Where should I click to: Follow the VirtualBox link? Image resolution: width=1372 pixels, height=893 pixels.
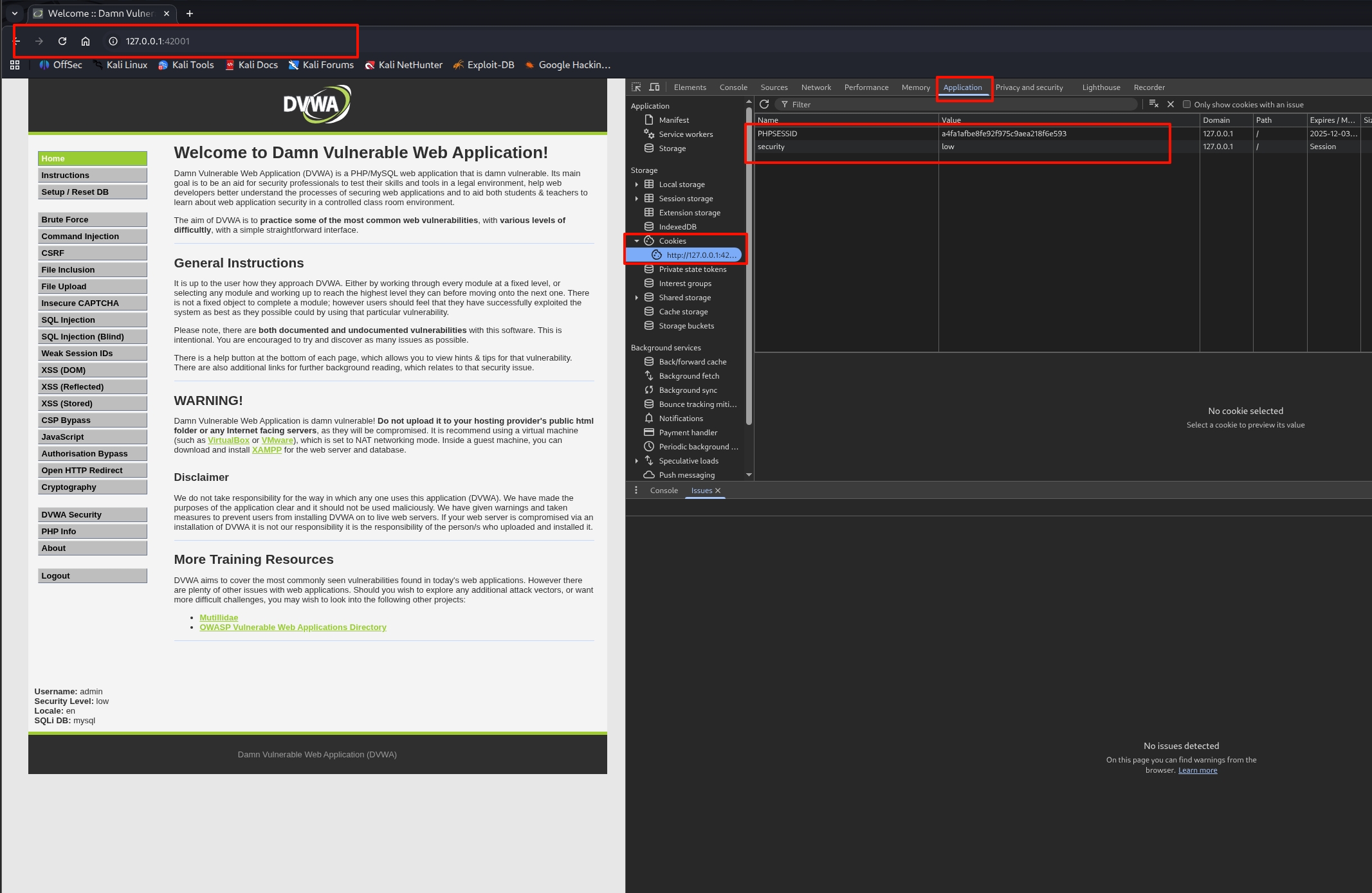pos(228,440)
